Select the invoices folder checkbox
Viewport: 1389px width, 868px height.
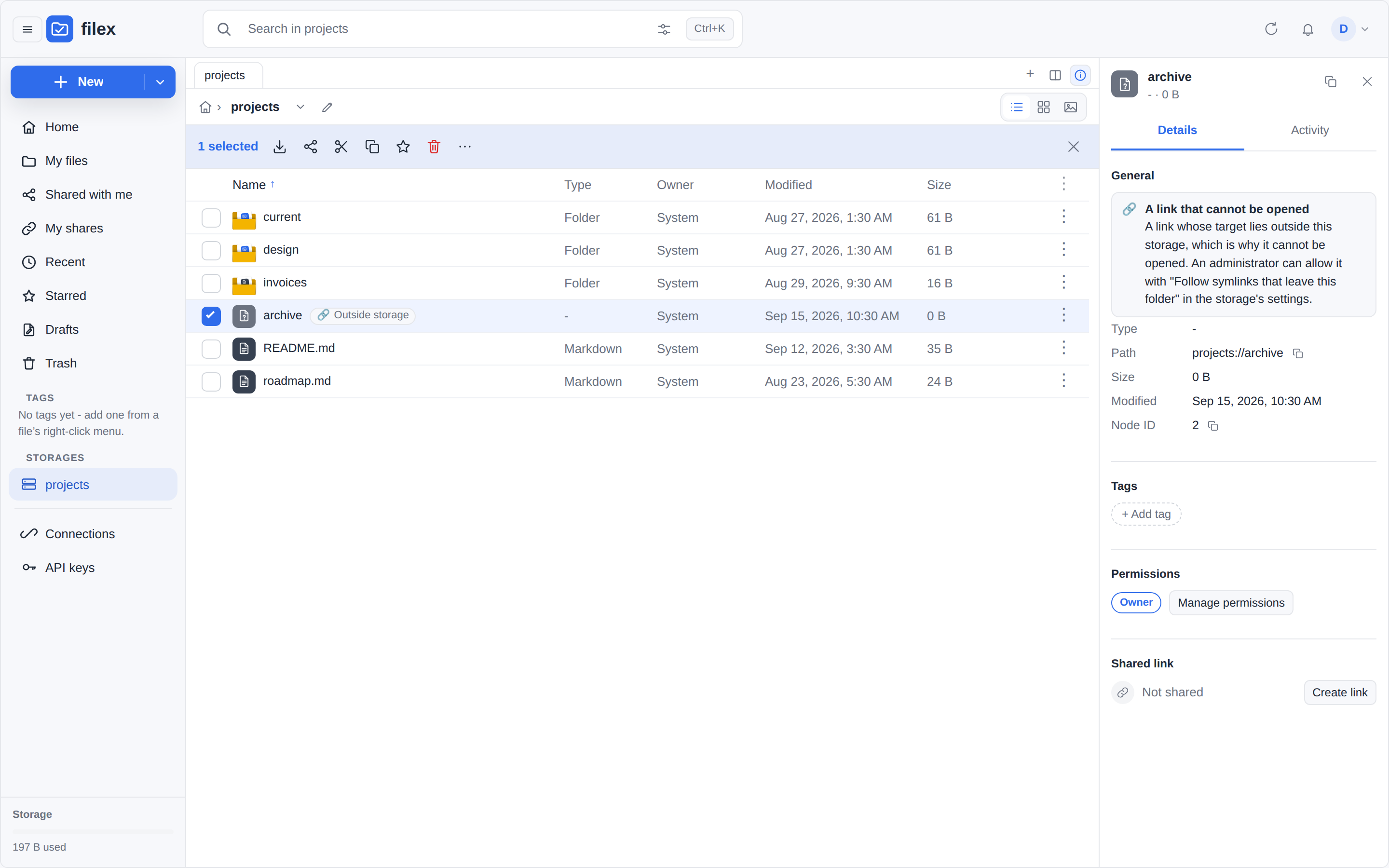coord(211,284)
